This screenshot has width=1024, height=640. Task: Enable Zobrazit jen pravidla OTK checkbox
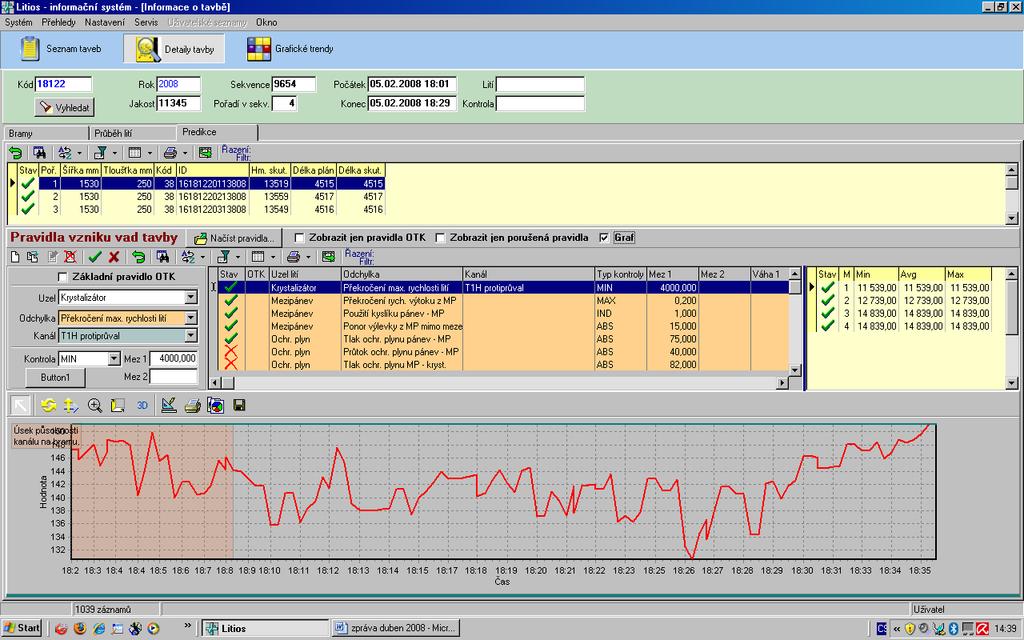(x=300, y=238)
